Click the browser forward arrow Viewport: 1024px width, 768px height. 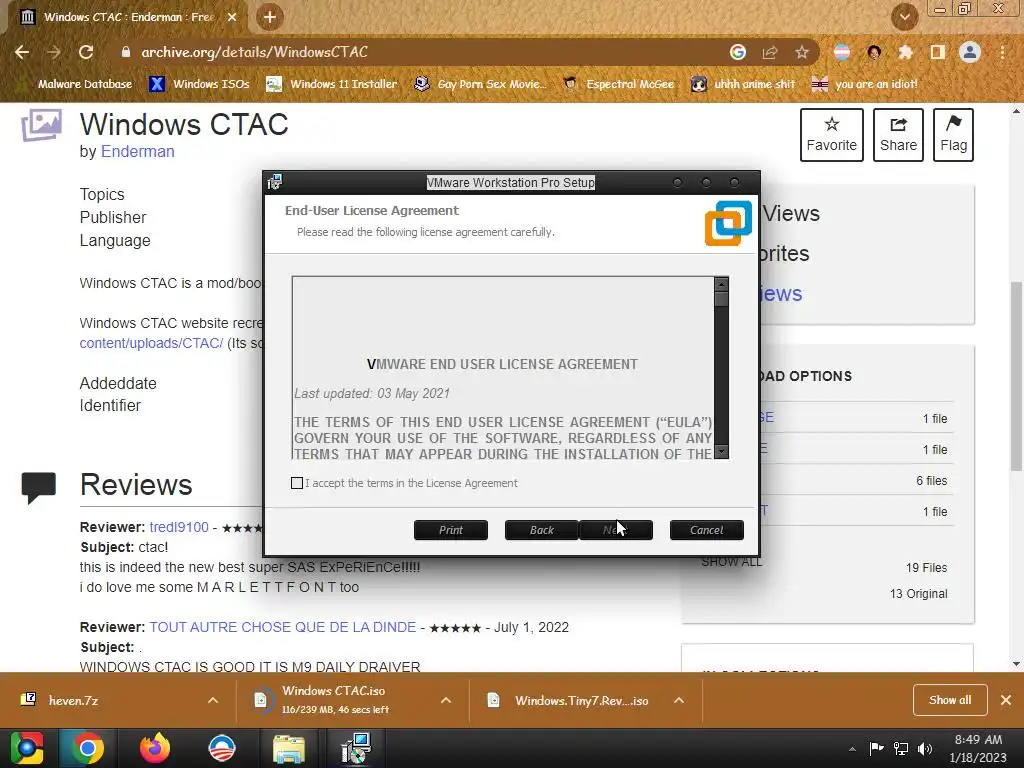pos(54,52)
